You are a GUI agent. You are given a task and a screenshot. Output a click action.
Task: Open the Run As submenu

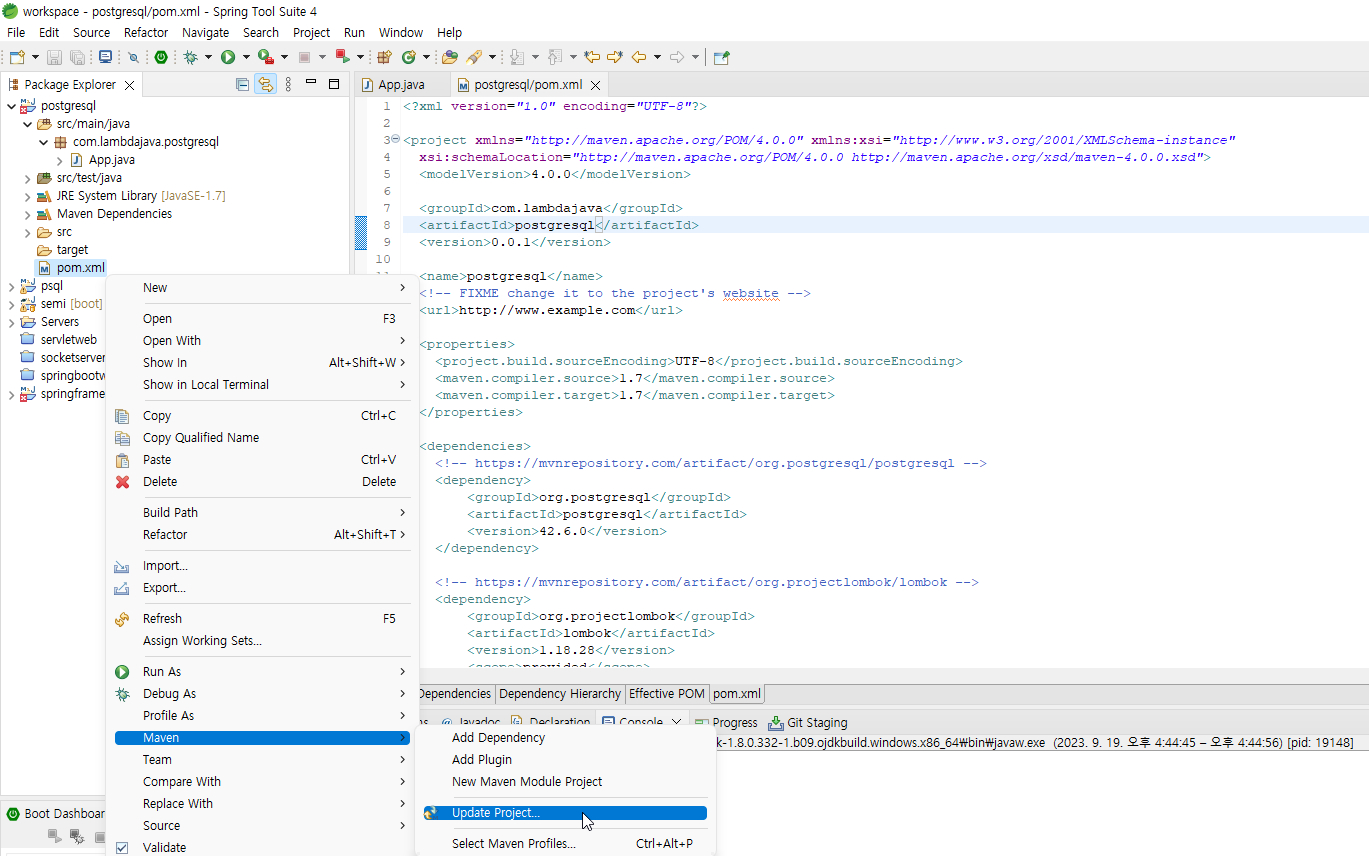coord(261,672)
